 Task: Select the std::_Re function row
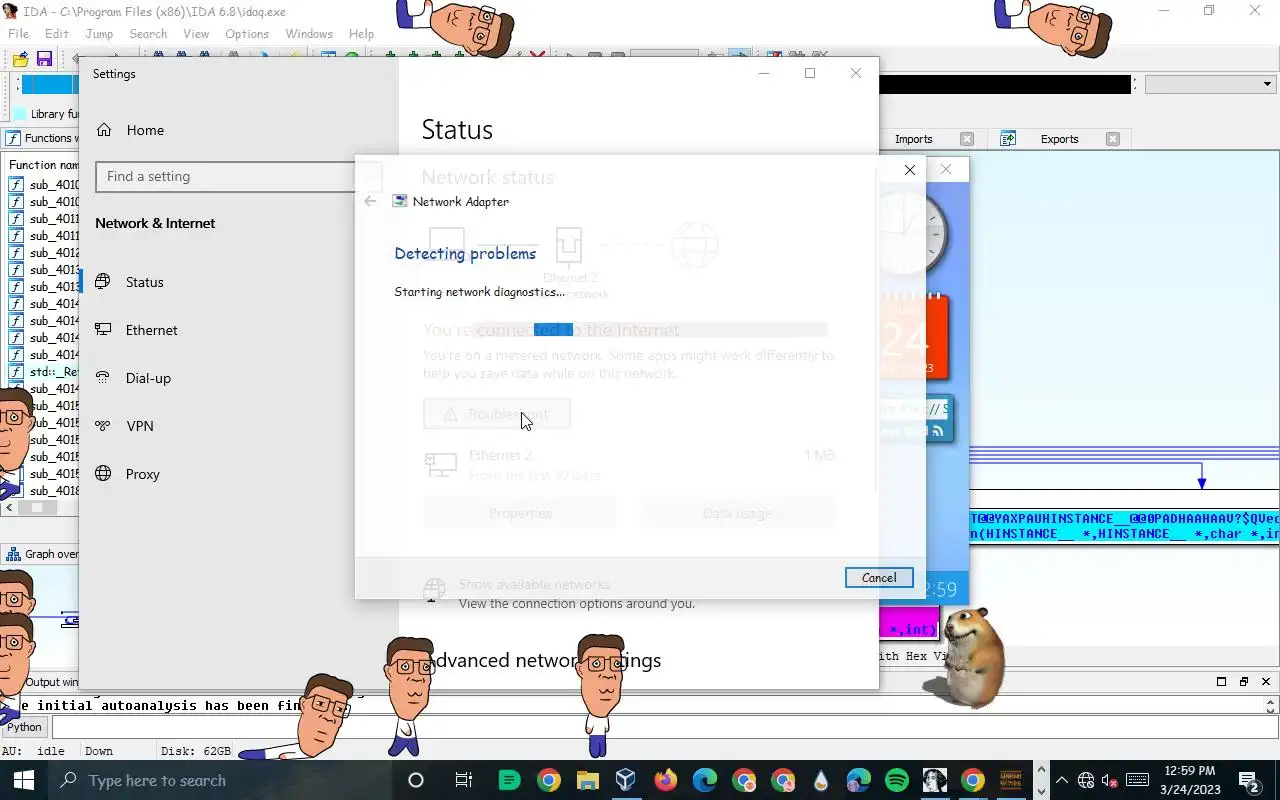[x=42, y=371]
